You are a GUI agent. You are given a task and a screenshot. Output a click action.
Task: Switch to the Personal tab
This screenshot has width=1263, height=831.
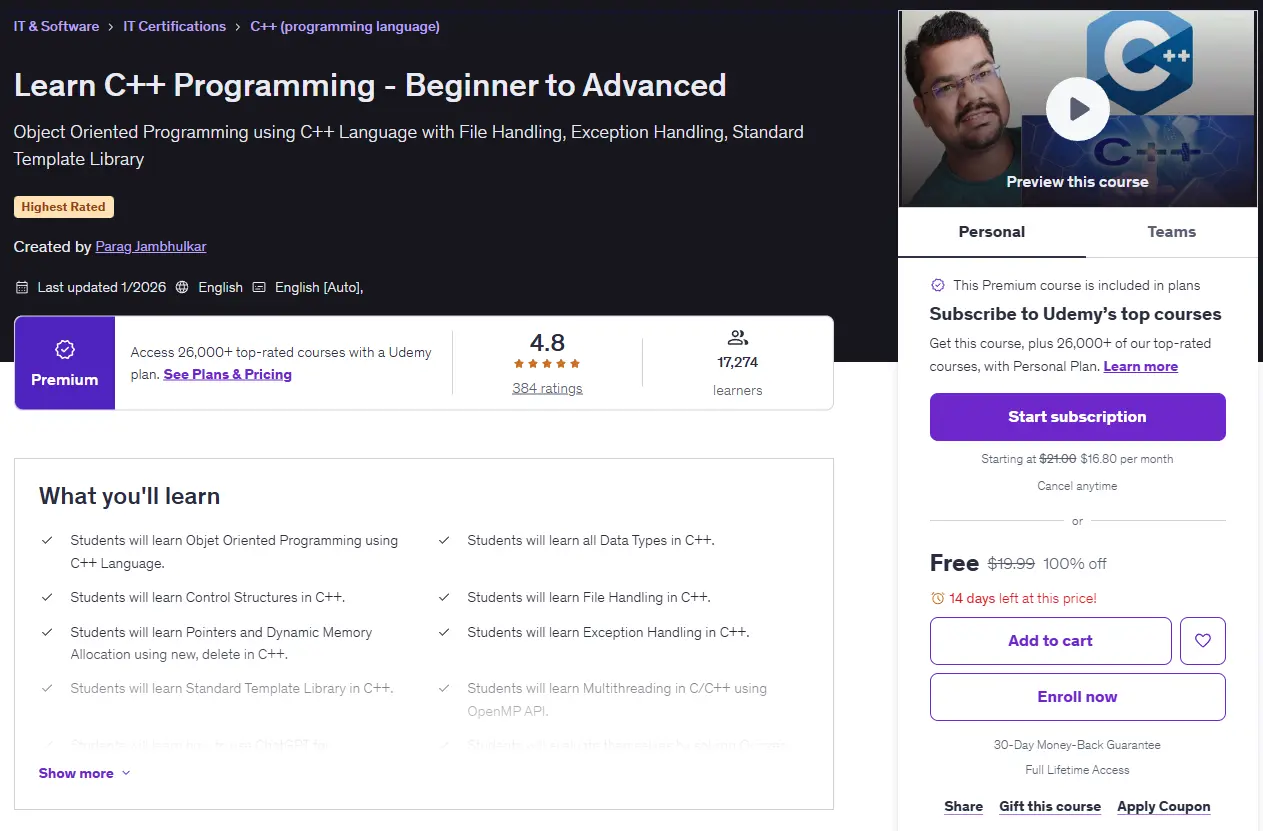(992, 232)
